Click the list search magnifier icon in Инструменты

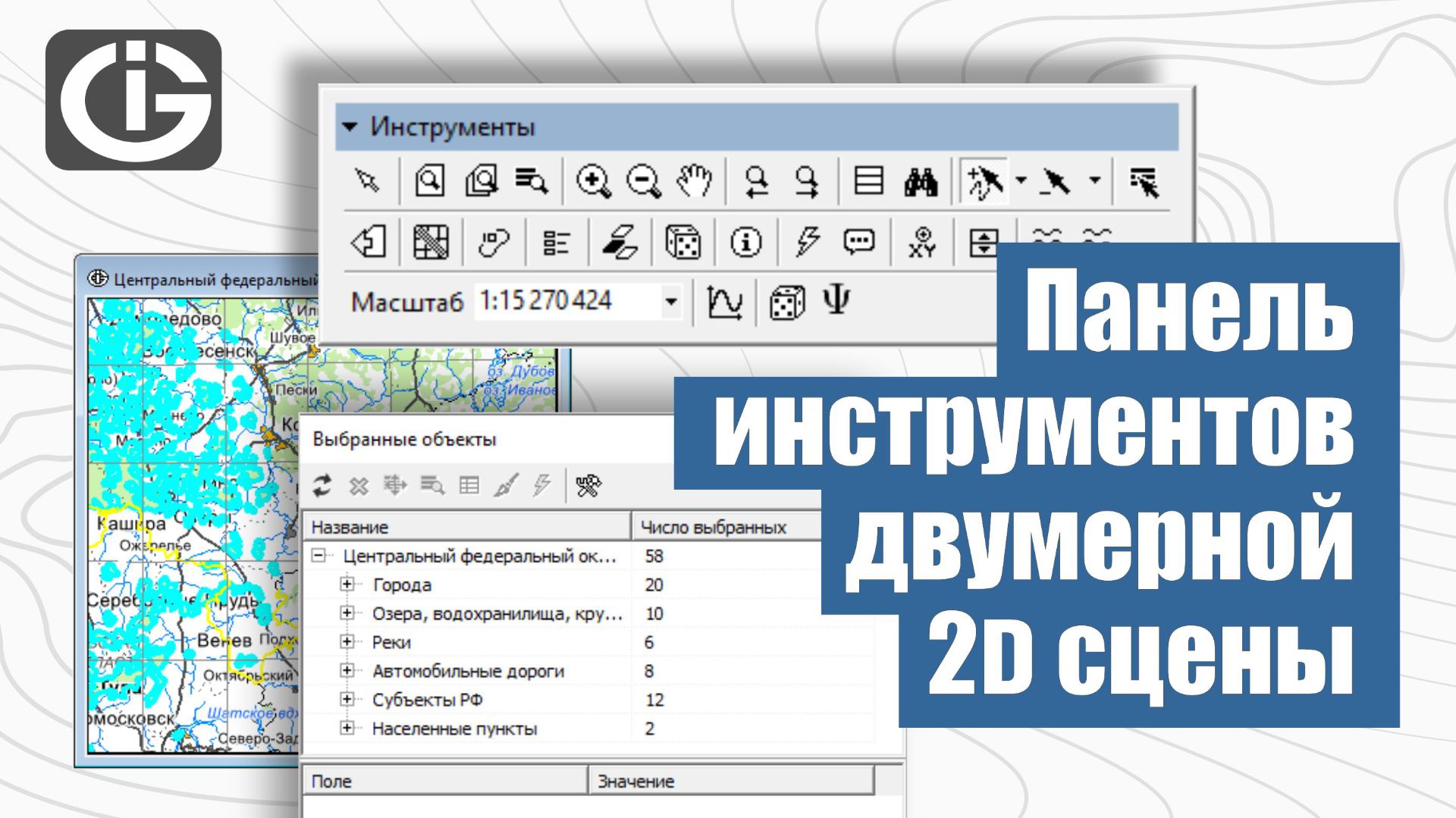coord(531,181)
